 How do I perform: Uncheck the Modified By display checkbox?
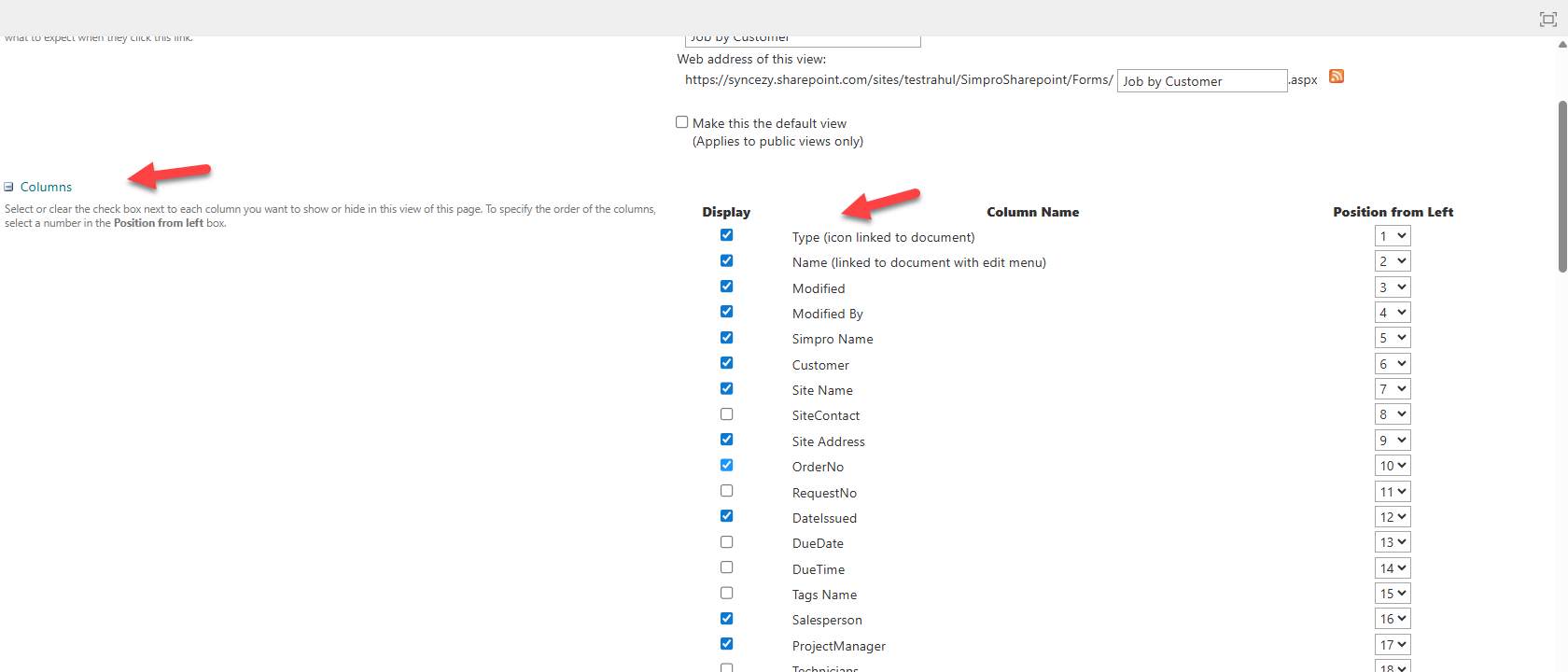pos(726,312)
